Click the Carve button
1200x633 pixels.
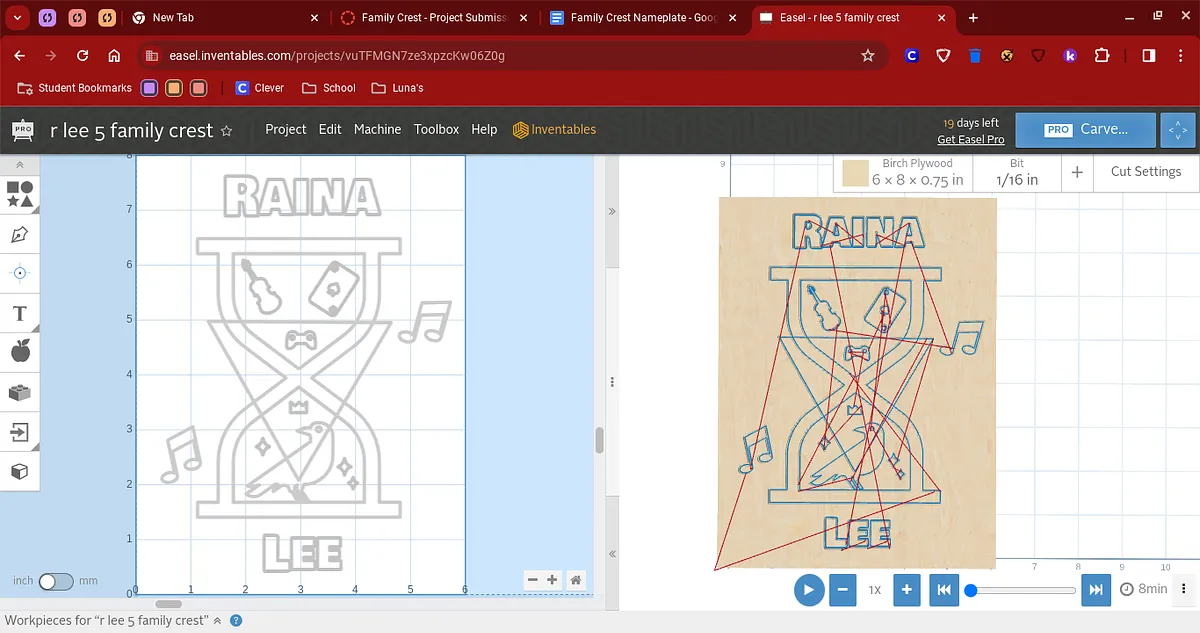pyautogui.click(x=1086, y=129)
